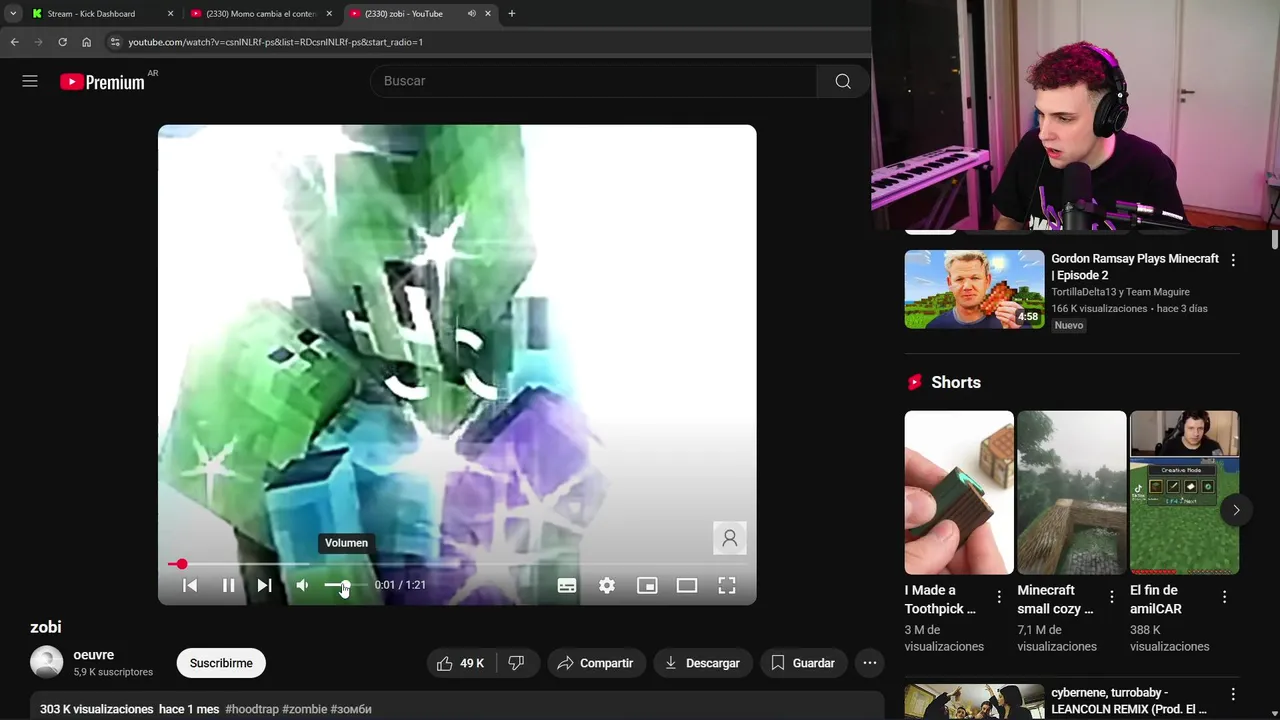
Task: Enter fullscreen mode
Action: [x=727, y=586]
